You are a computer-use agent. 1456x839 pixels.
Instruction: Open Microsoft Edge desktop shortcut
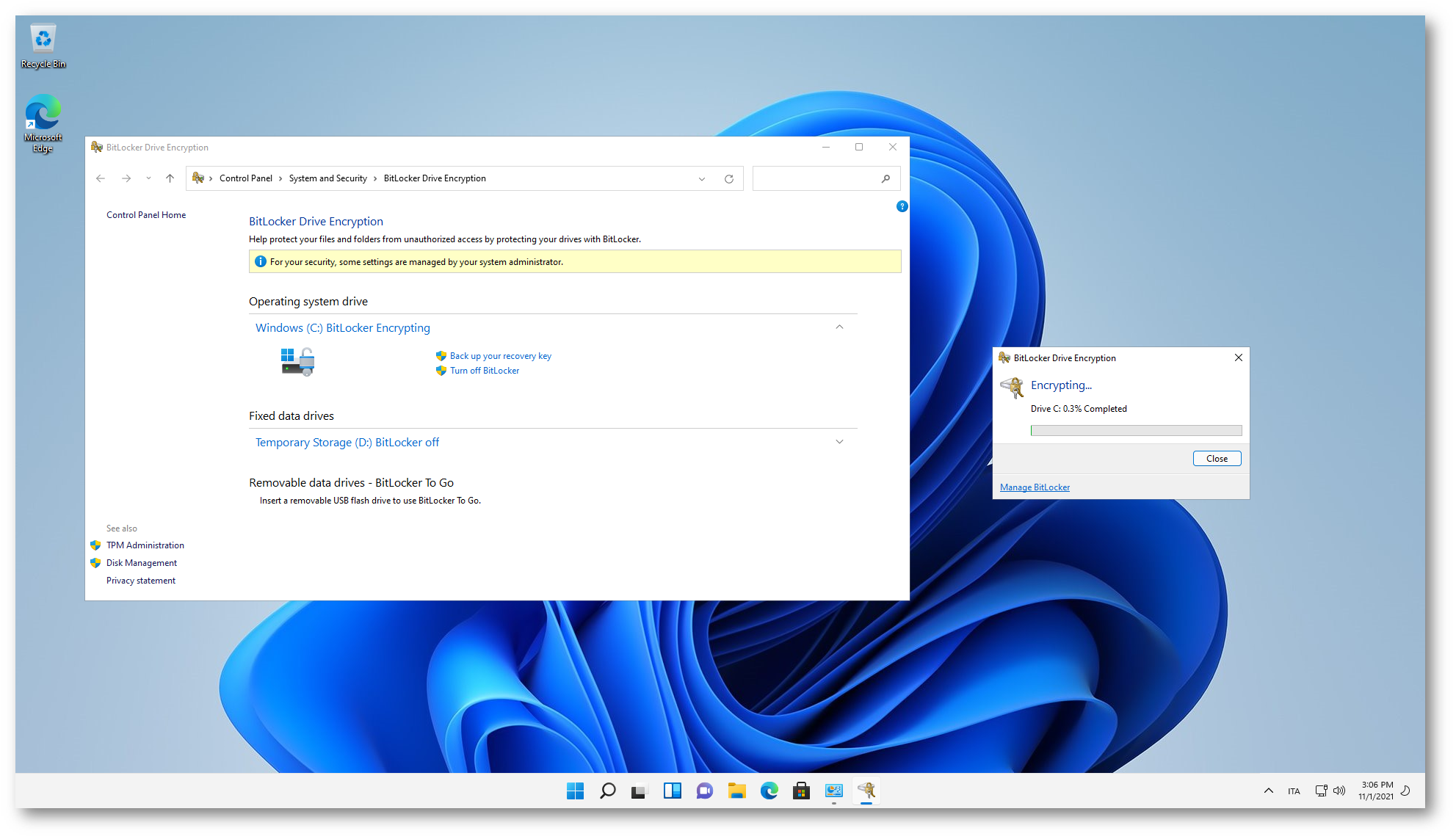[43, 123]
